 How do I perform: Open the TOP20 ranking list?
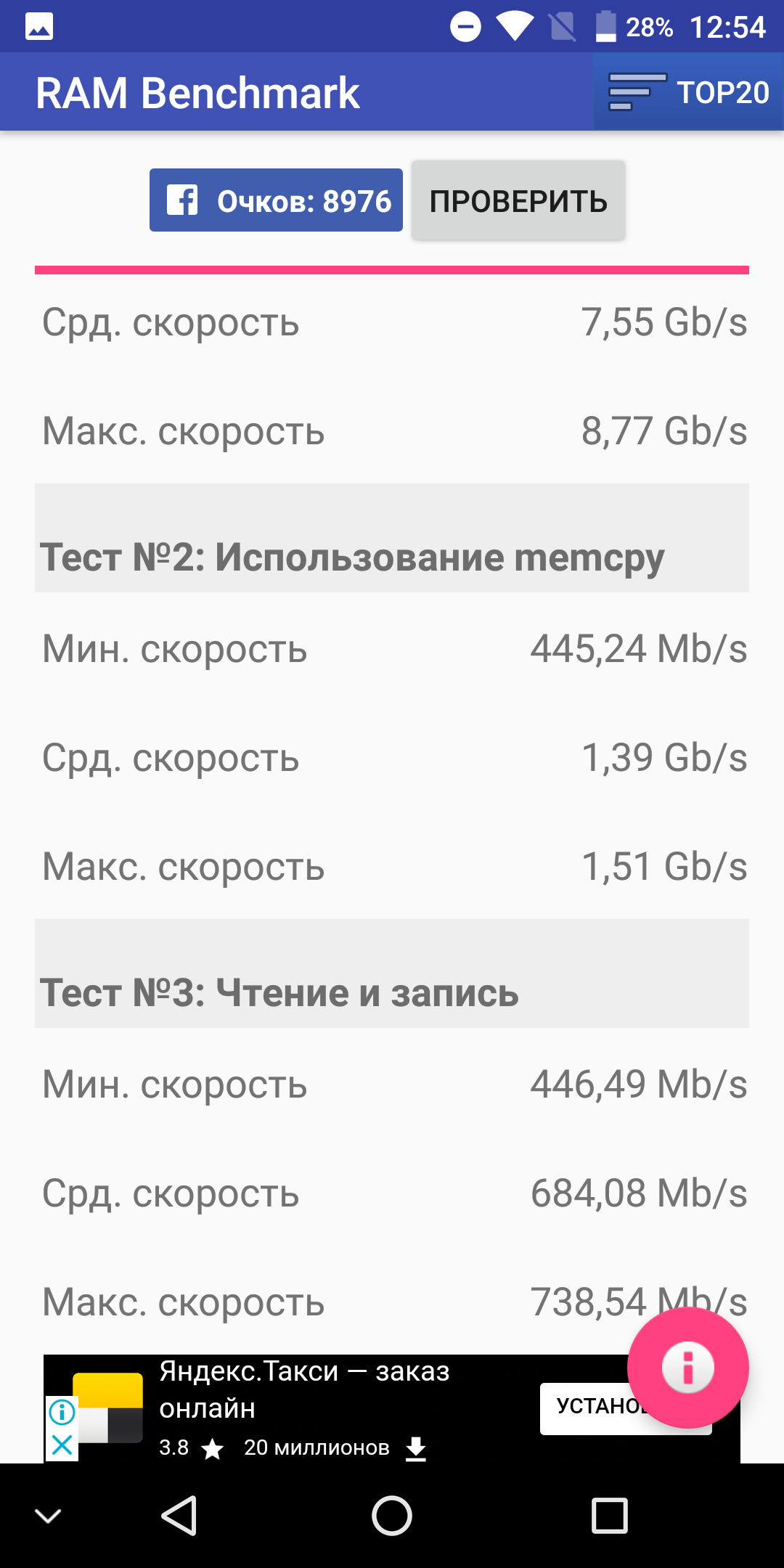pos(688,92)
